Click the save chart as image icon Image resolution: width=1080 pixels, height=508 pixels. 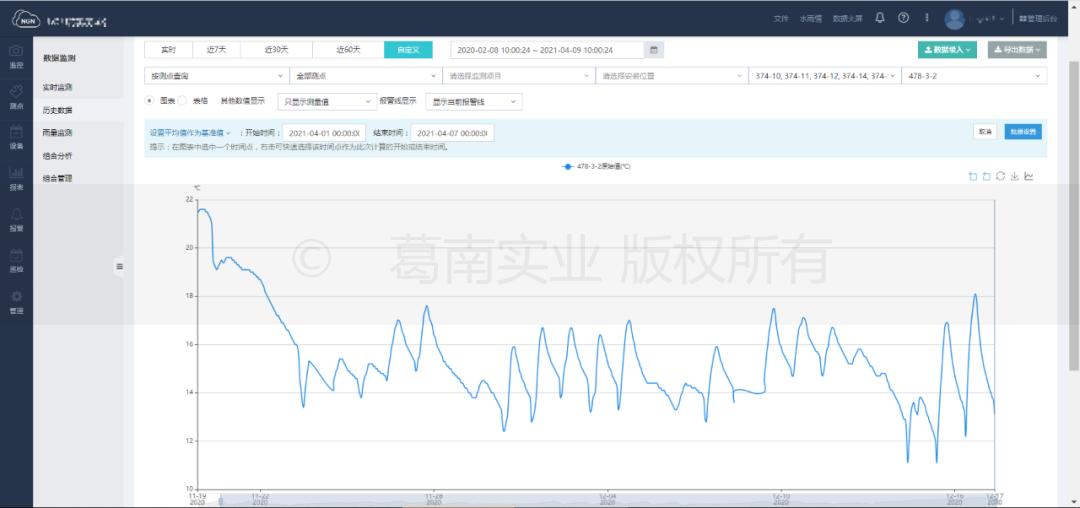(x=1015, y=177)
